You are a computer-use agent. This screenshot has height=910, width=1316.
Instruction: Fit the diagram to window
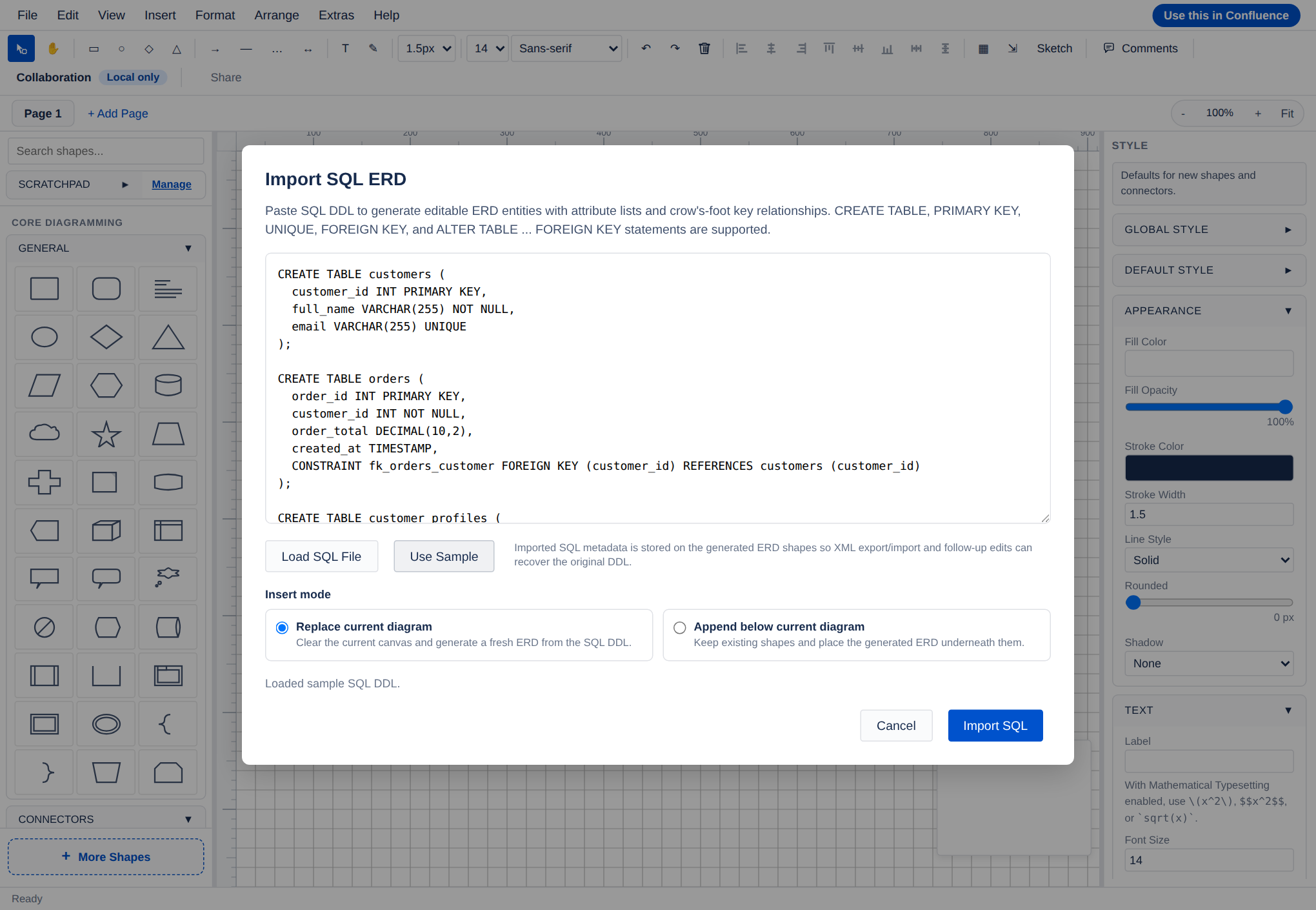(1287, 114)
